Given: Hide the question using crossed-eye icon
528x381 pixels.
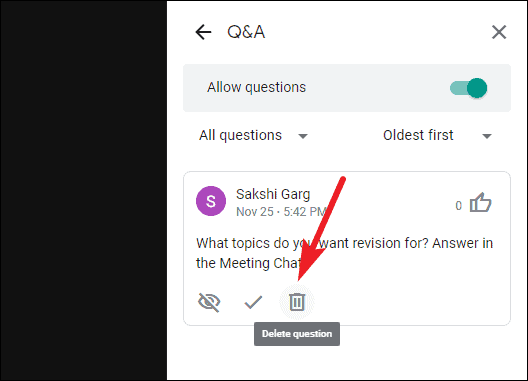Looking at the screenshot, I should (x=209, y=302).
